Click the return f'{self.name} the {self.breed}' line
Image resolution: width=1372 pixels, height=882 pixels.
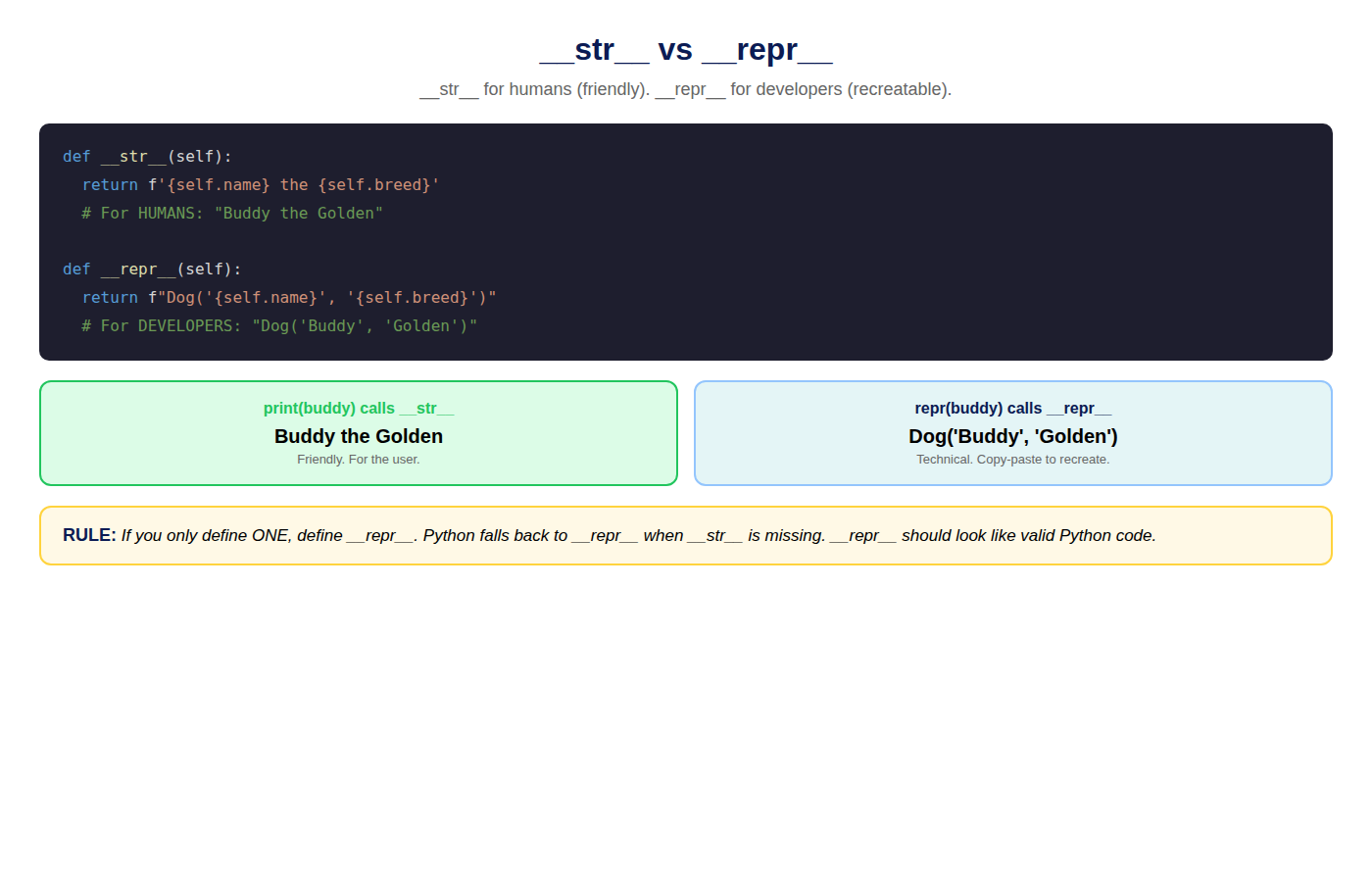[x=261, y=185]
